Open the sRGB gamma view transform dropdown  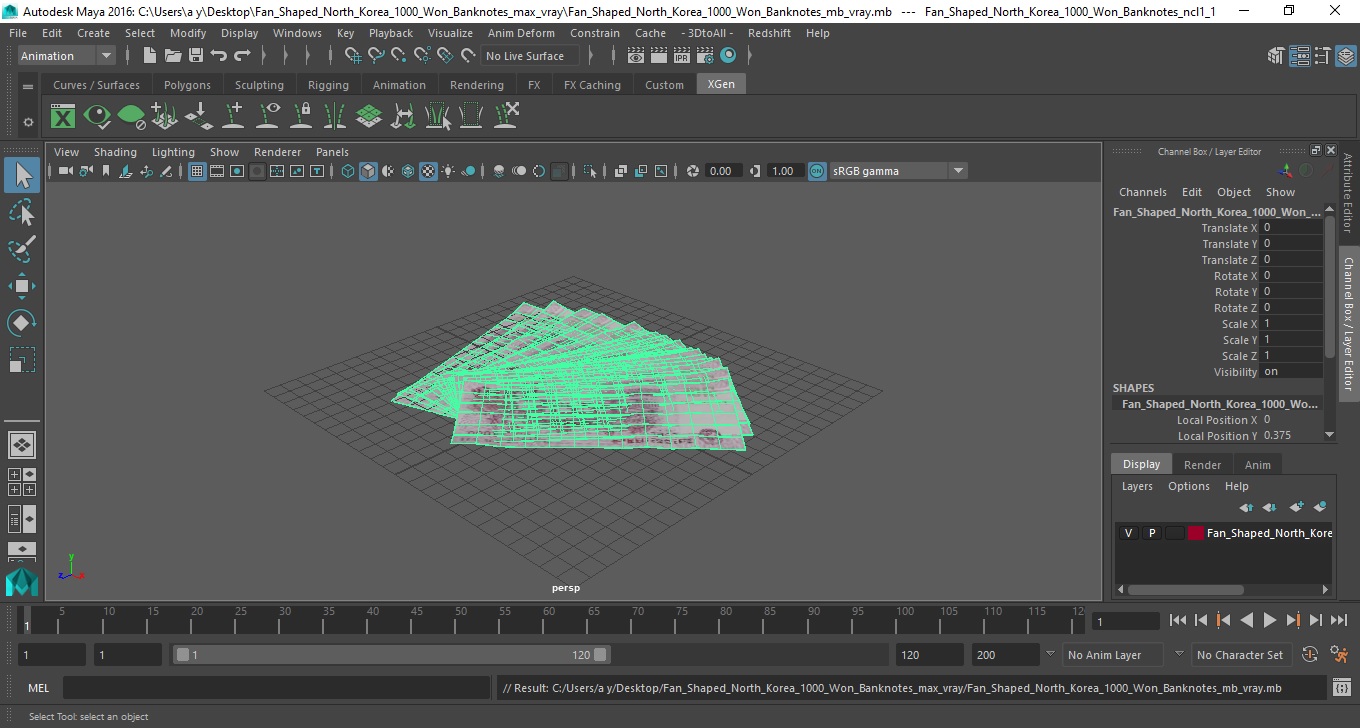(898, 171)
